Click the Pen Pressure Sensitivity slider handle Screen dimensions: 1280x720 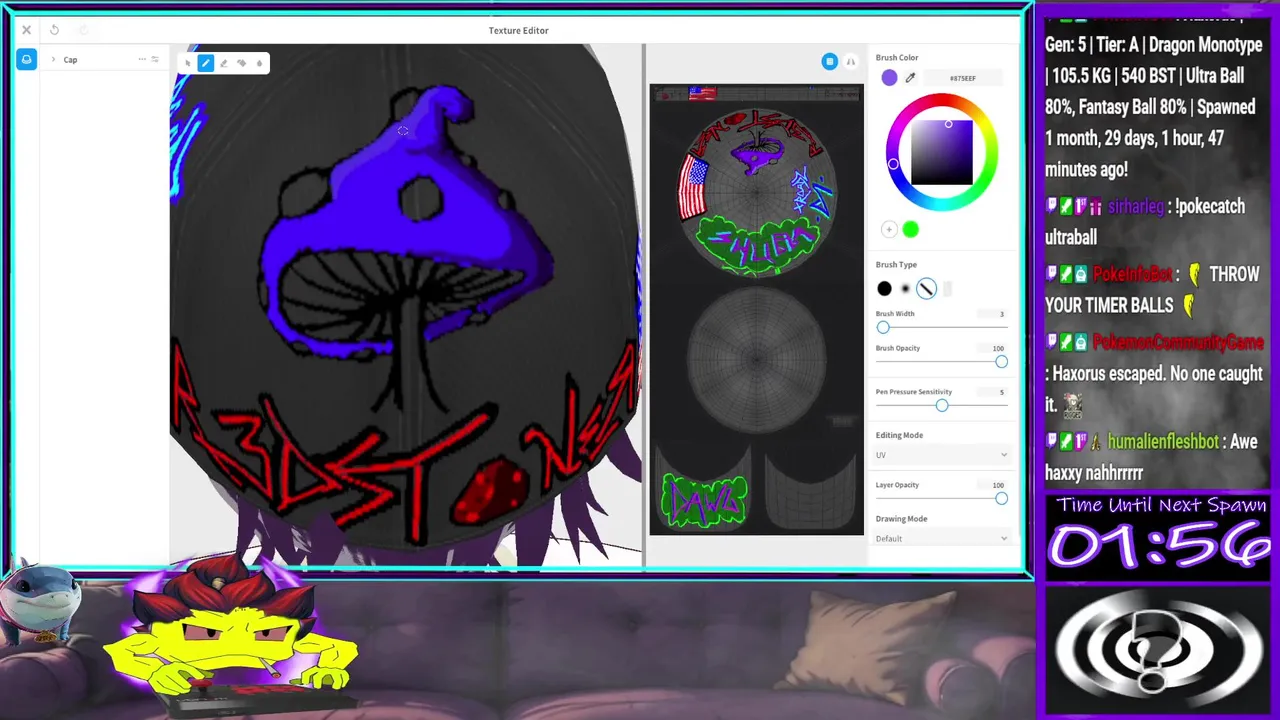click(x=941, y=405)
